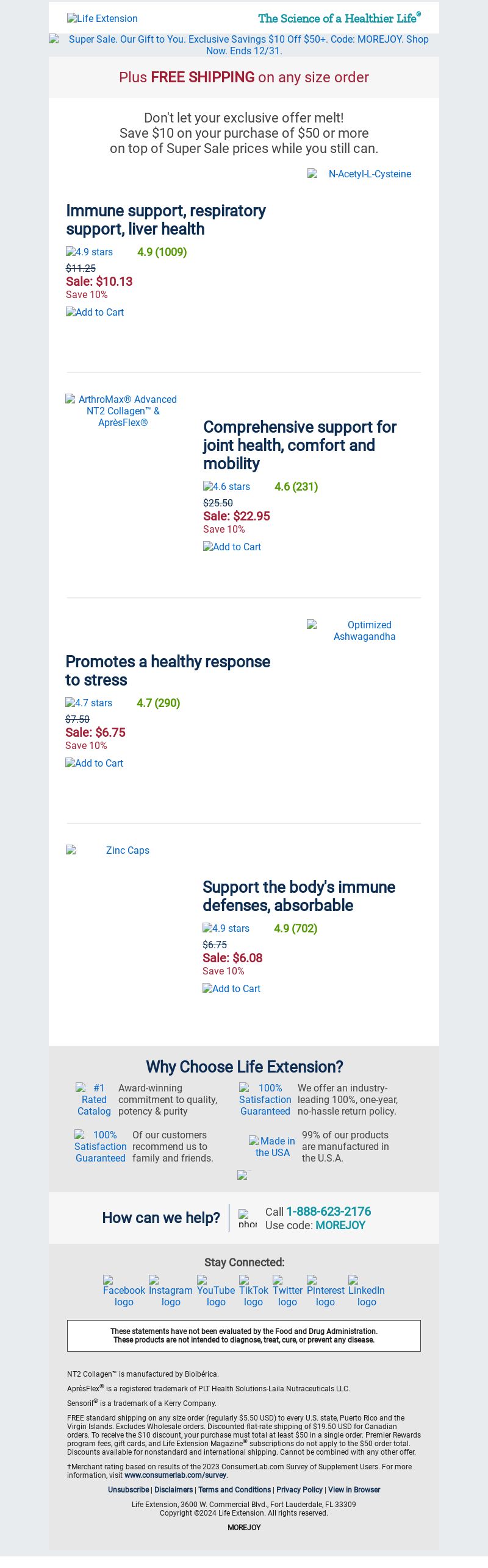Open the Terms and Conditions link
The image size is (488, 1568).
pyautogui.click(x=234, y=1489)
